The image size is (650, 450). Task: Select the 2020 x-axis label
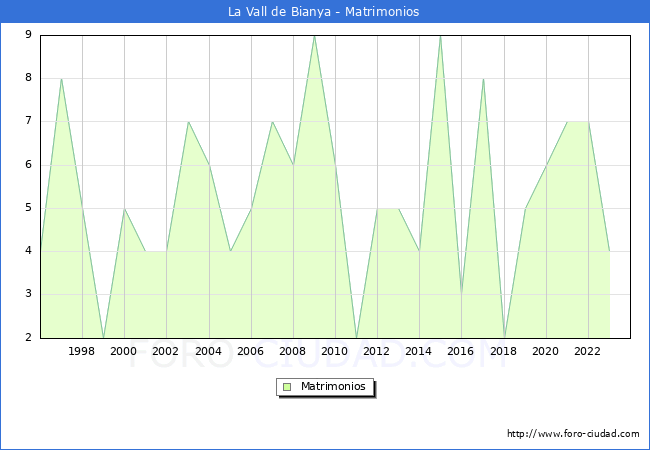[546, 351]
